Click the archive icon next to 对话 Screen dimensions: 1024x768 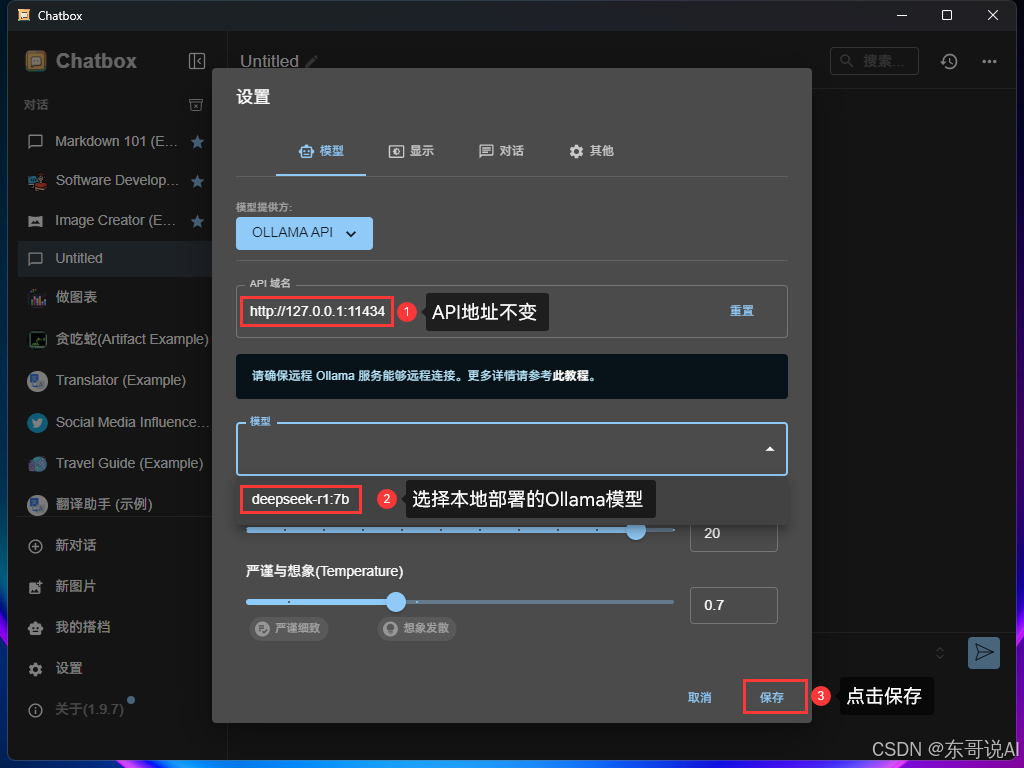pos(197,105)
